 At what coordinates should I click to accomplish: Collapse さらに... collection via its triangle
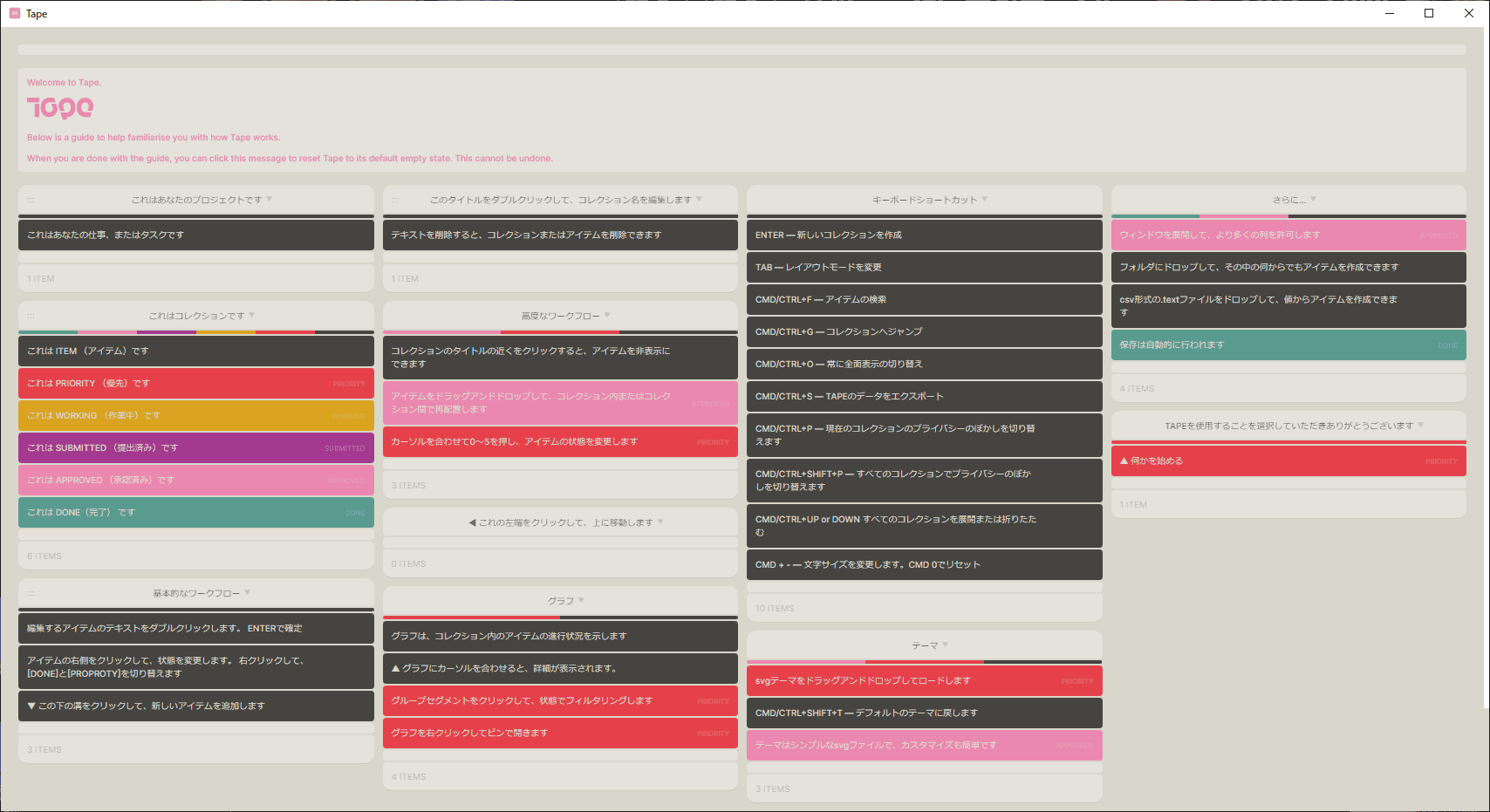pos(1313,199)
